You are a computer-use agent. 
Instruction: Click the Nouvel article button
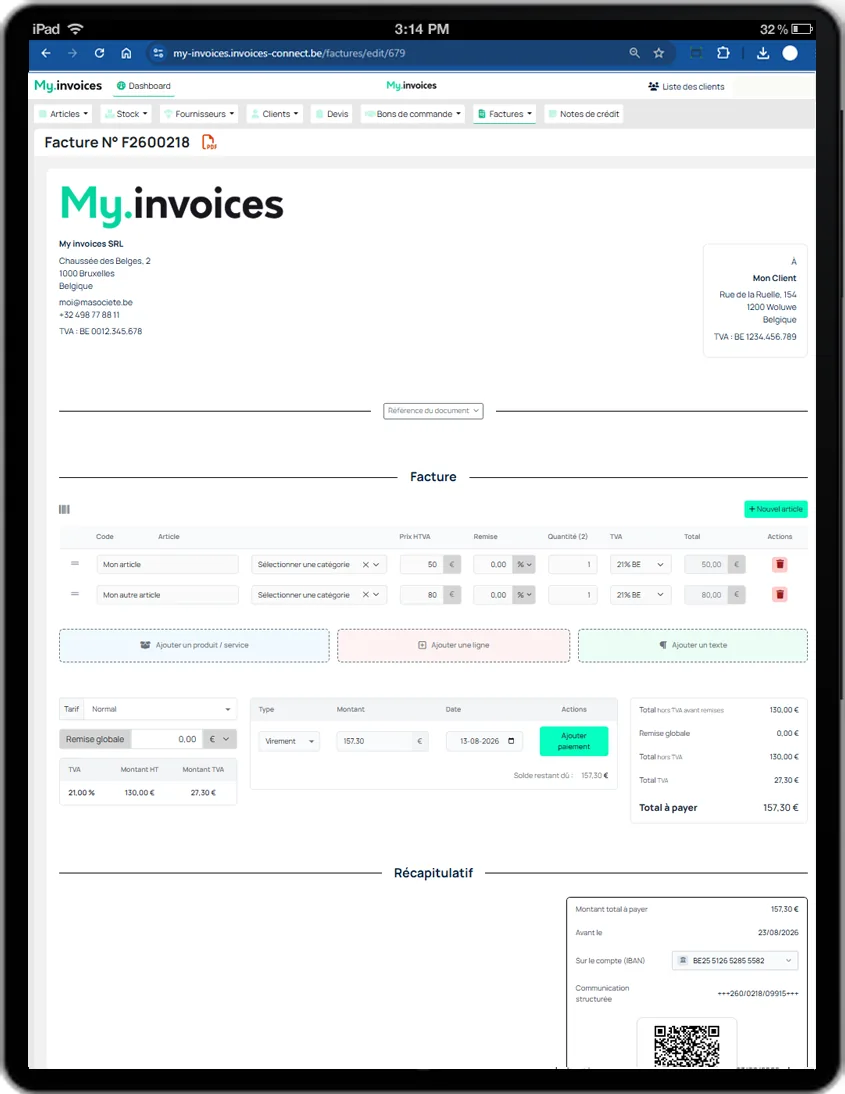776,509
